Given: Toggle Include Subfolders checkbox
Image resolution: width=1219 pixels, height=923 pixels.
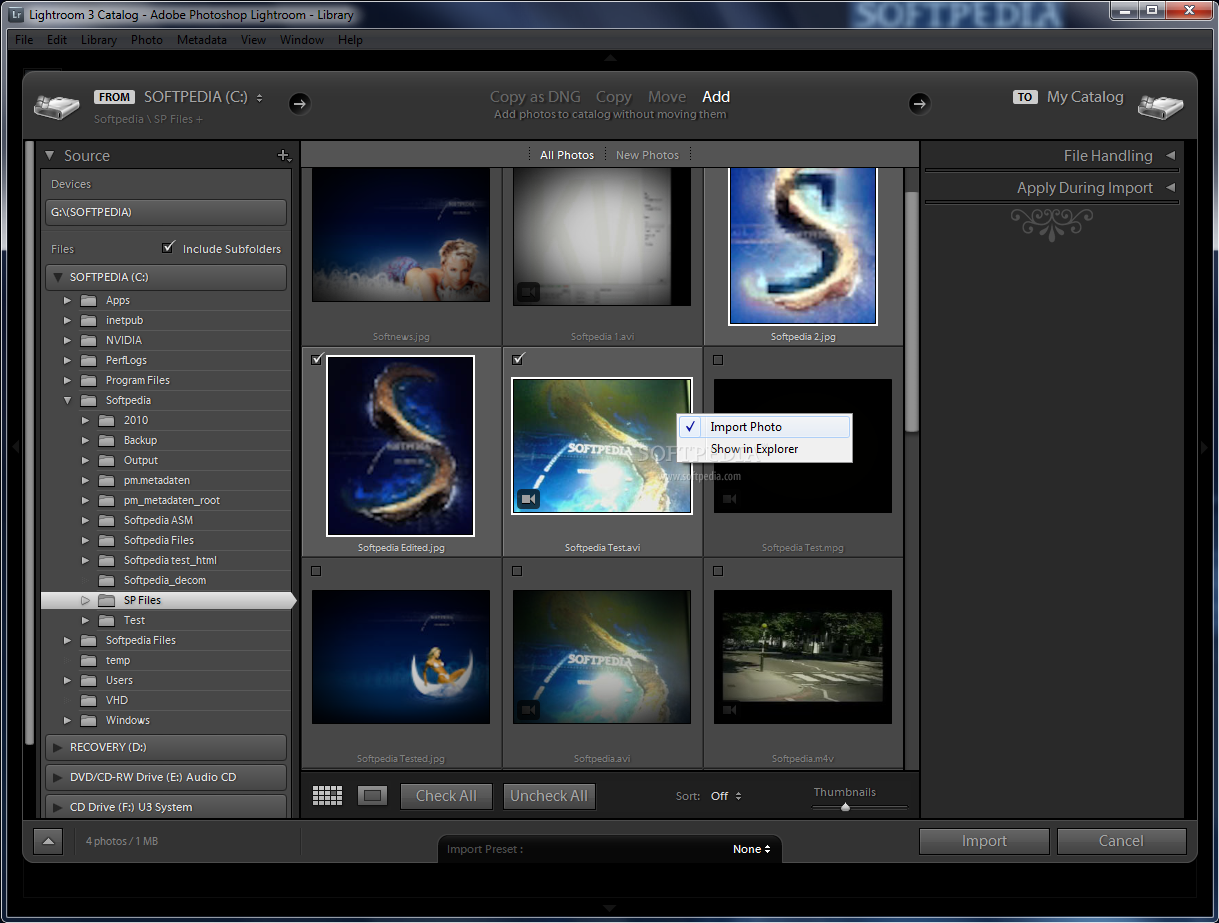Looking at the screenshot, I should [168, 248].
